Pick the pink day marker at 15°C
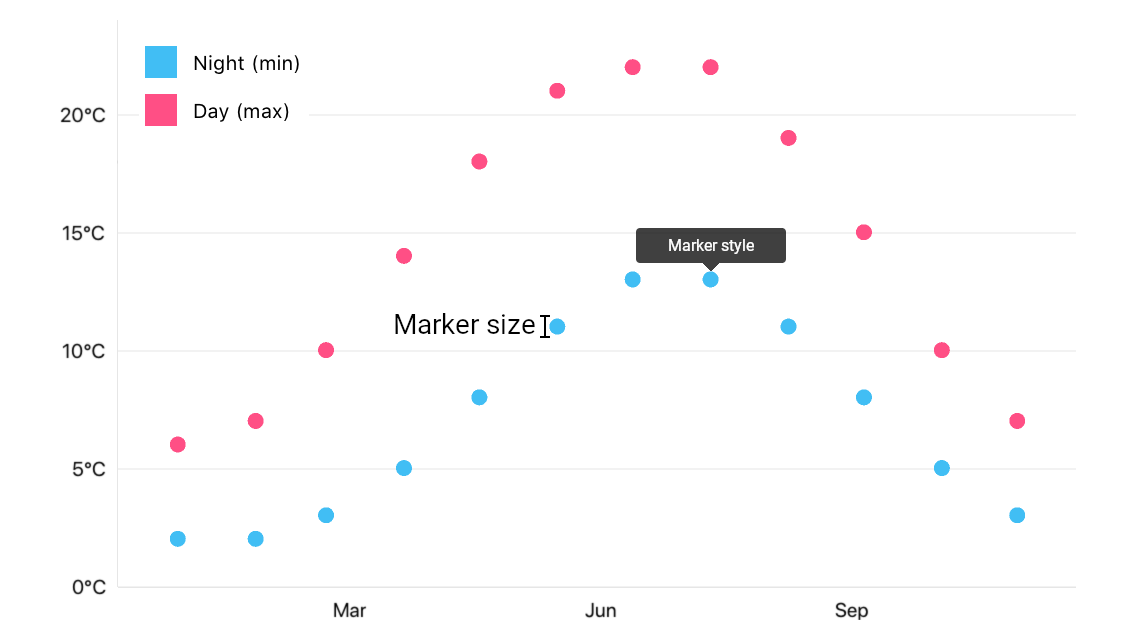Screen dimensions: 1136x640 pyautogui.click(x=864, y=232)
